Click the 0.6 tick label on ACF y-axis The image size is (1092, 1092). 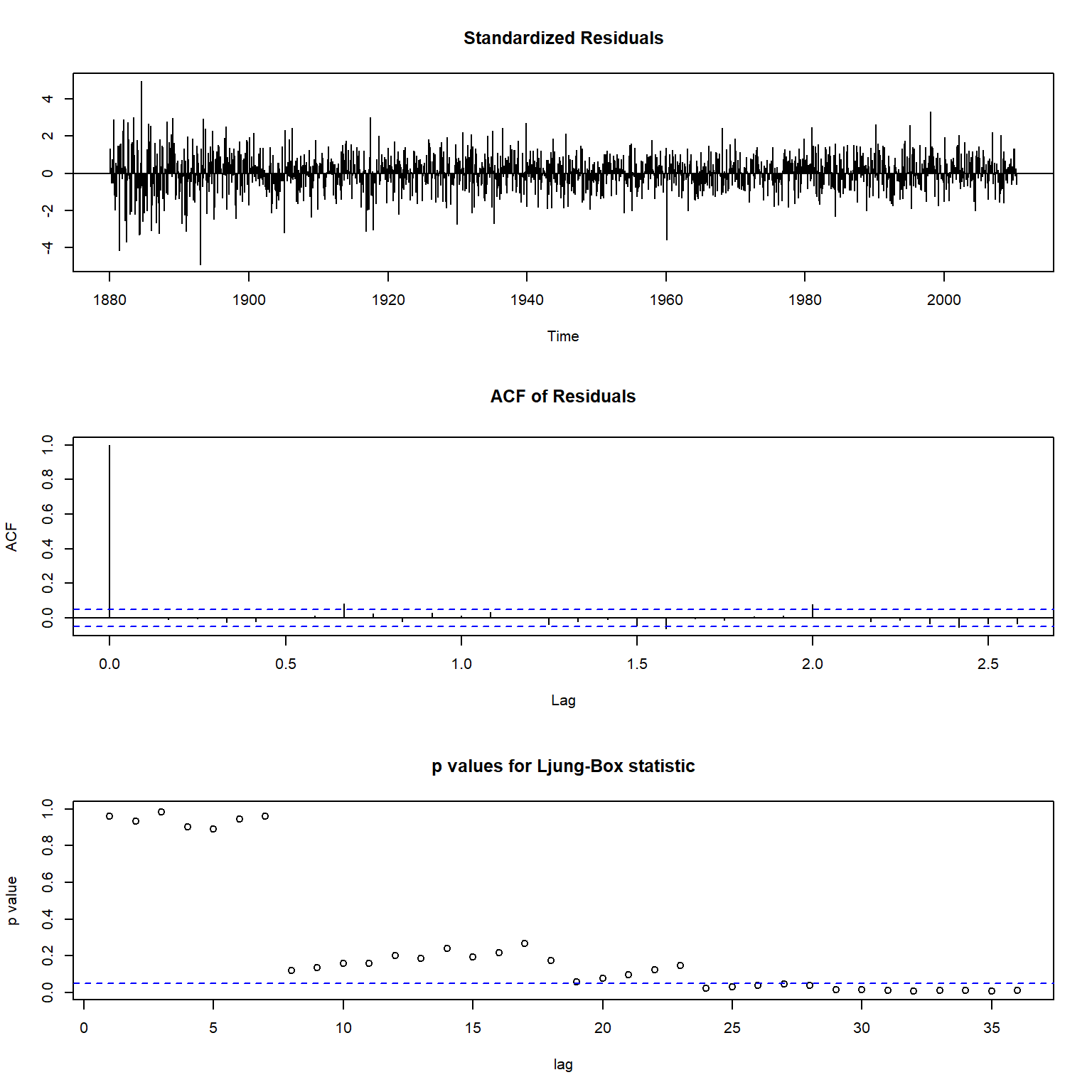47,514
